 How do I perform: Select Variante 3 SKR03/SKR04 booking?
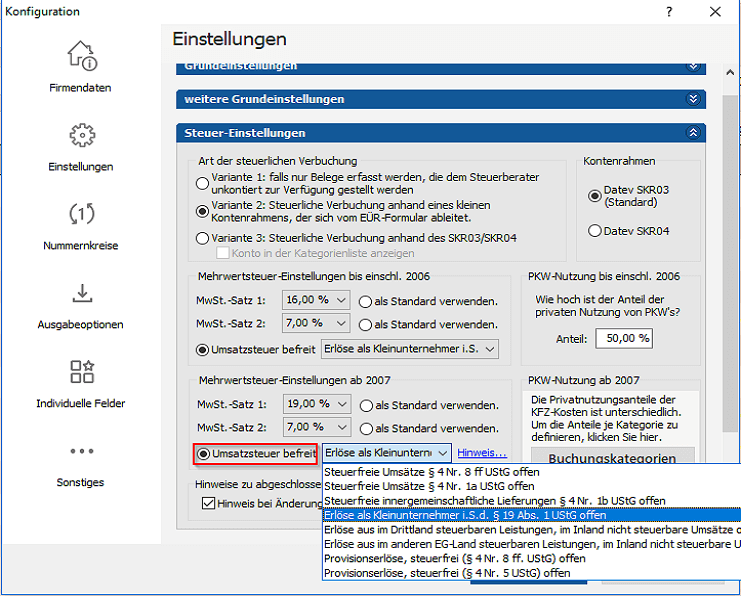[203, 238]
